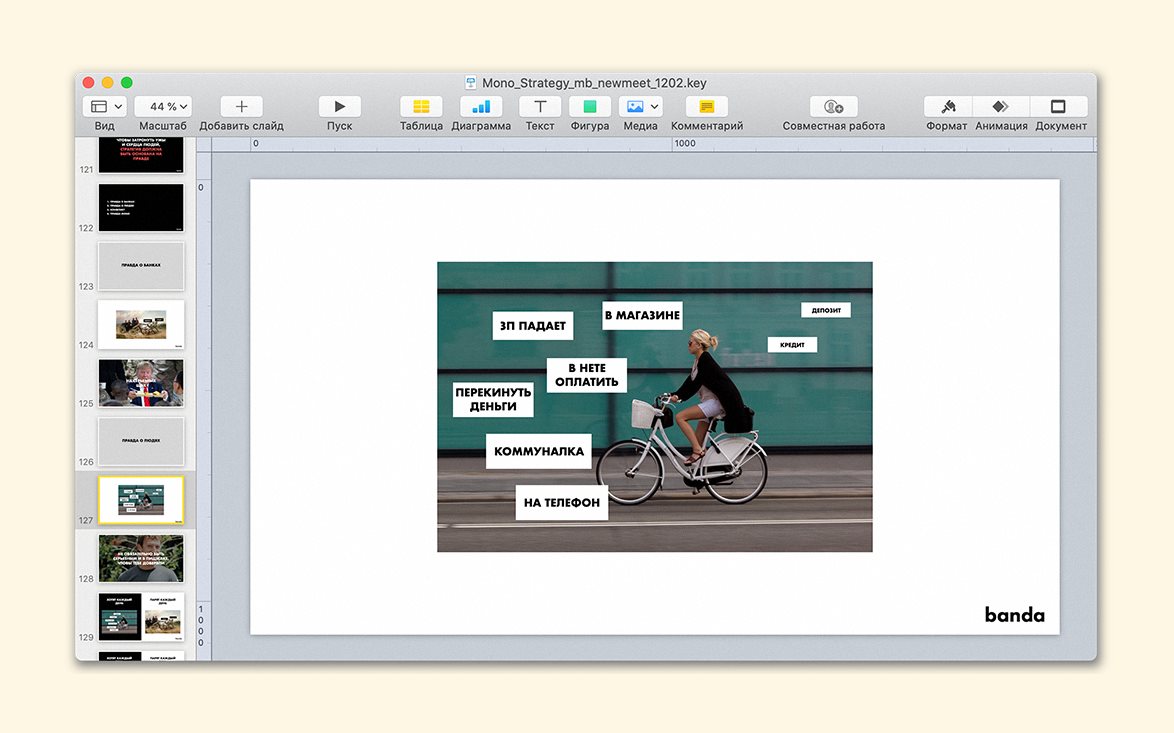Open the Media image picker icon
The width and height of the screenshot is (1174, 733).
635,106
